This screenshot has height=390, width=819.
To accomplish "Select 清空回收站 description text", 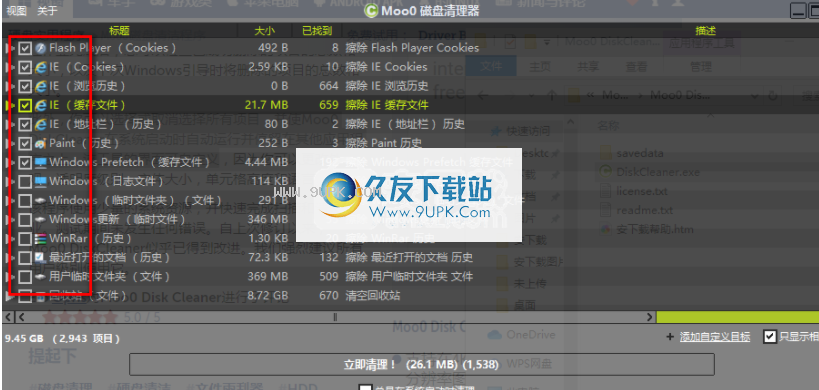I will click(x=373, y=296).
